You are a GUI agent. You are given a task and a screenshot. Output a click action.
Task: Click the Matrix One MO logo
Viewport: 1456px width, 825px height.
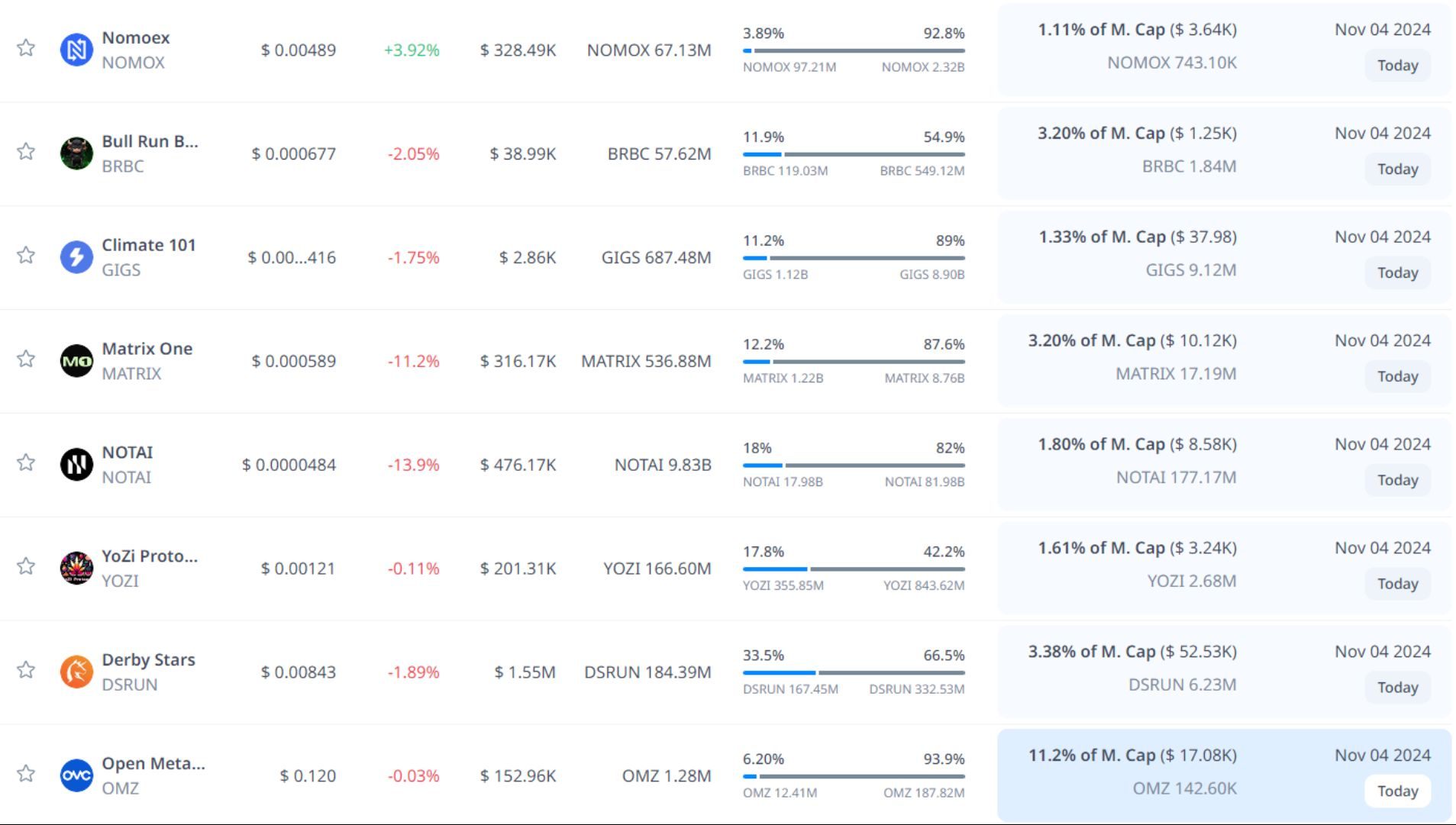click(76, 361)
